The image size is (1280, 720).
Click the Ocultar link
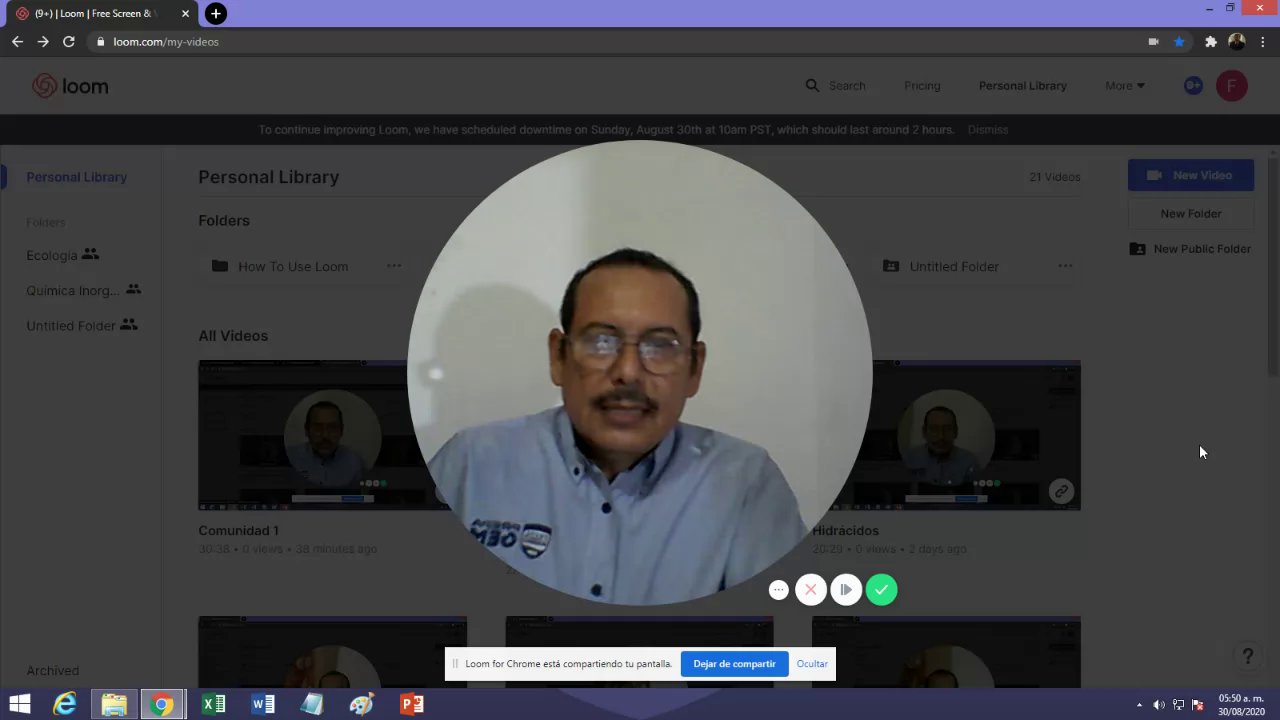pyautogui.click(x=812, y=664)
